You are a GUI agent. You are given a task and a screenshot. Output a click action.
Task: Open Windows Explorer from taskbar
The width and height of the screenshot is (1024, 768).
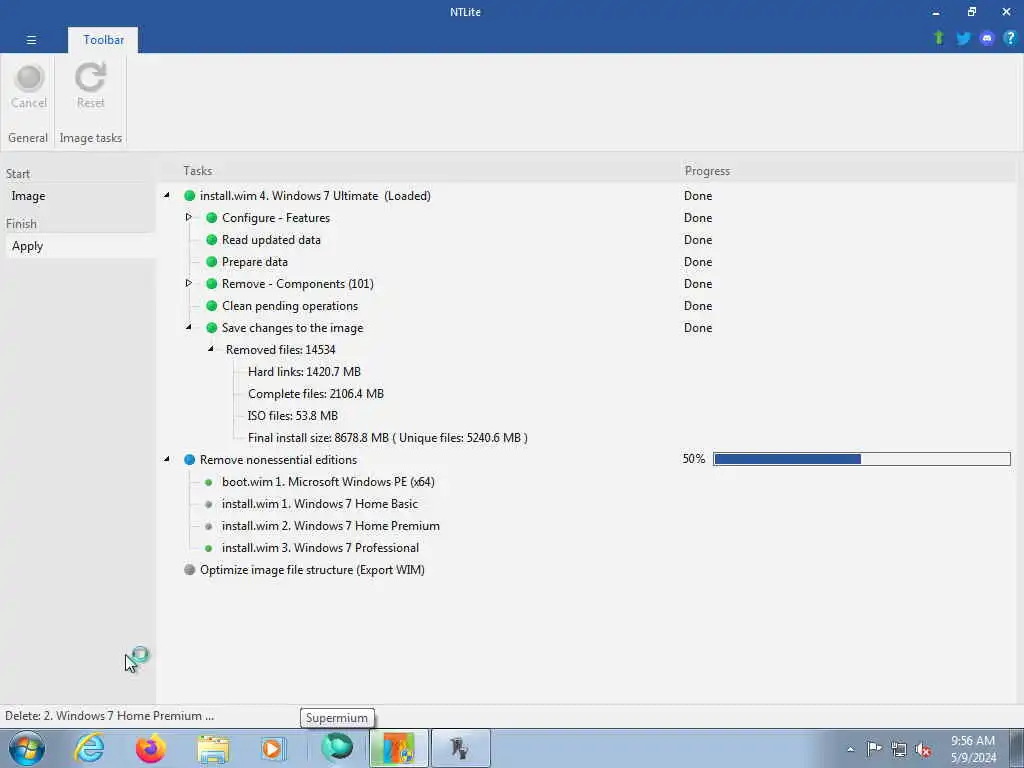213,749
